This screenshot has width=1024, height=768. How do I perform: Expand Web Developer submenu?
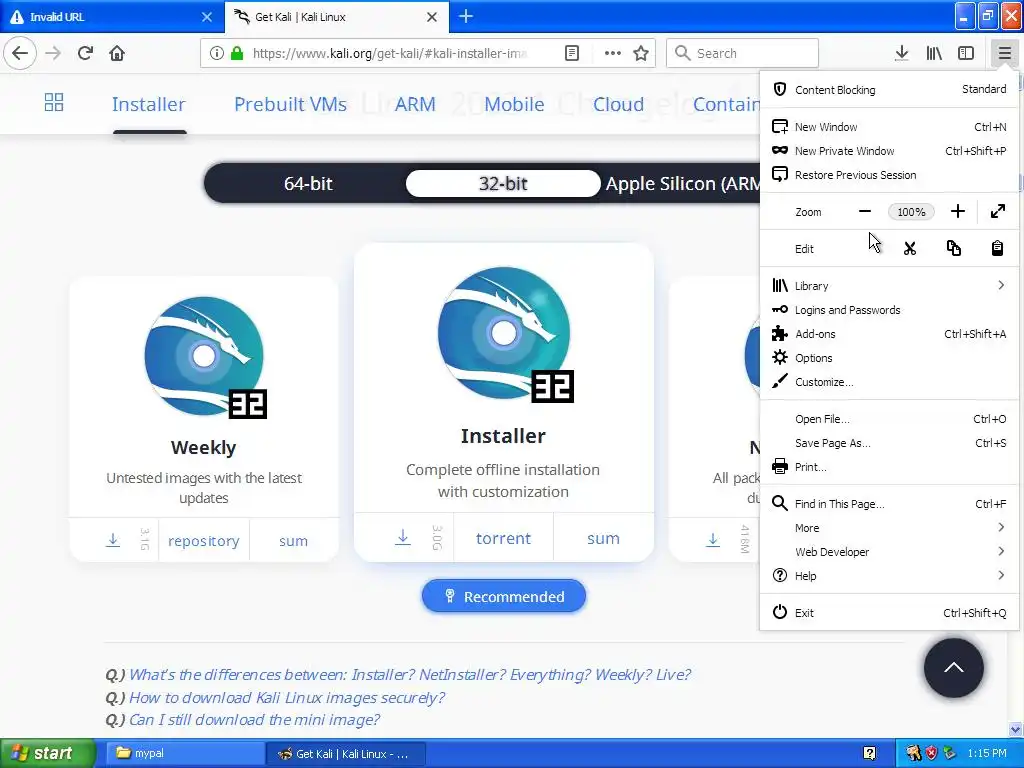click(889, 552)
